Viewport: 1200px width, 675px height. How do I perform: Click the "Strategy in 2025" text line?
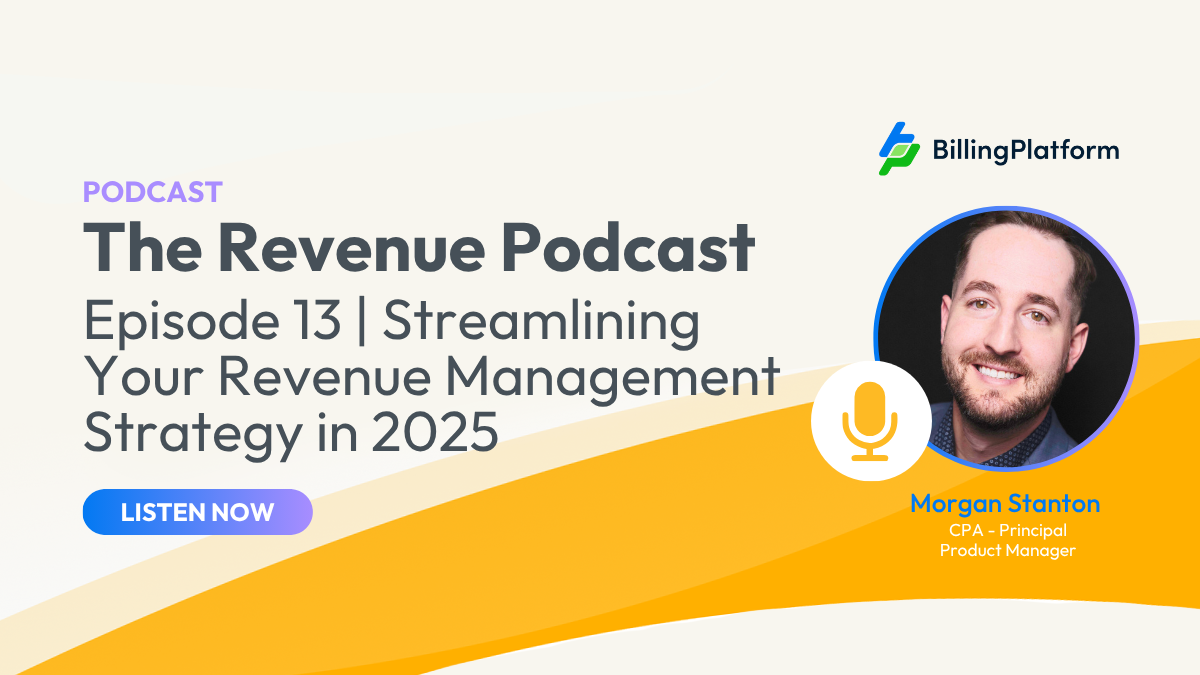pos(291,433)
